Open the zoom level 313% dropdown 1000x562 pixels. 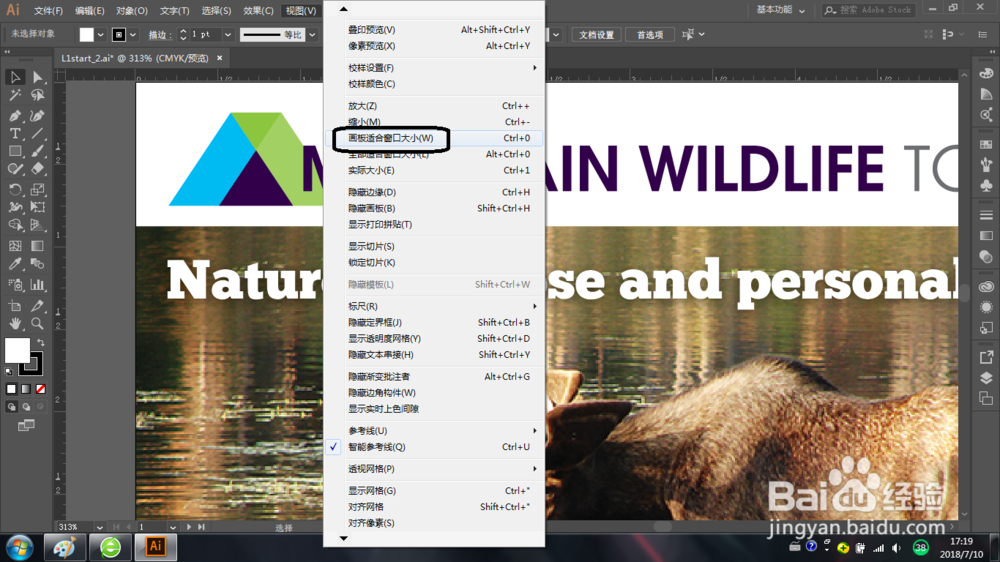click(x=99, y=528)
